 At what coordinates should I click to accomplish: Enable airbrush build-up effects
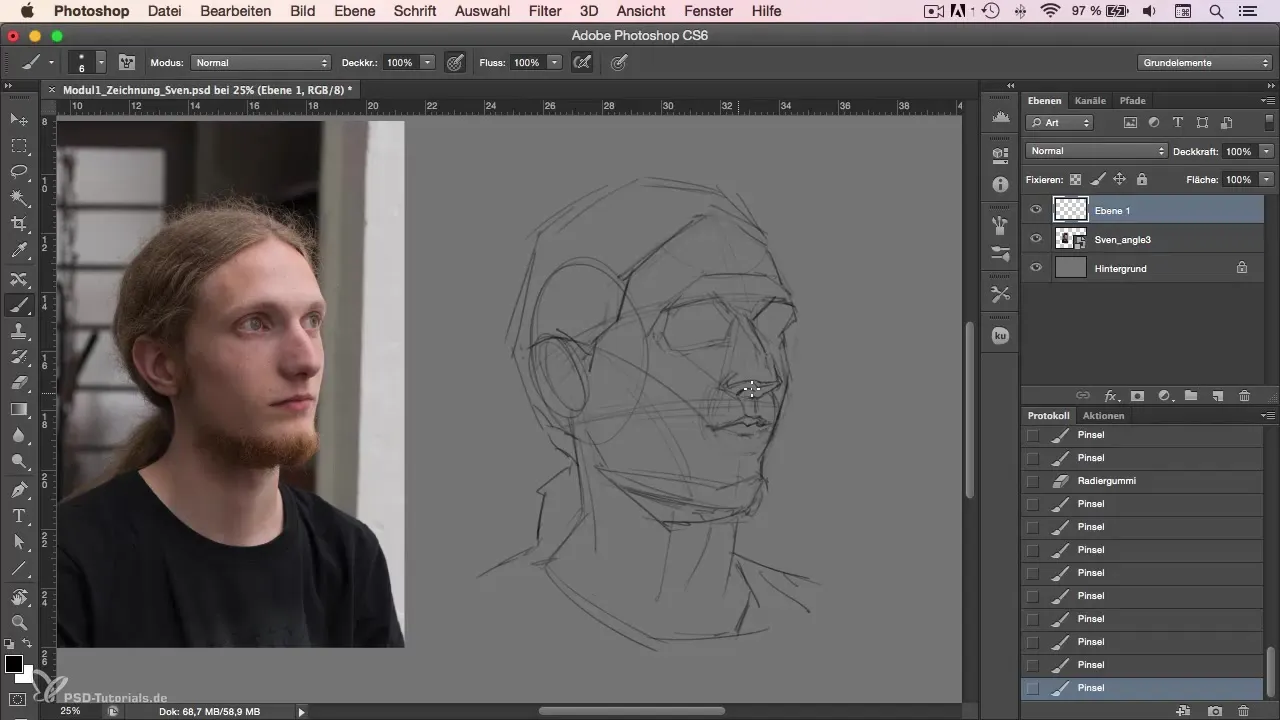click(x=581, y=62)
